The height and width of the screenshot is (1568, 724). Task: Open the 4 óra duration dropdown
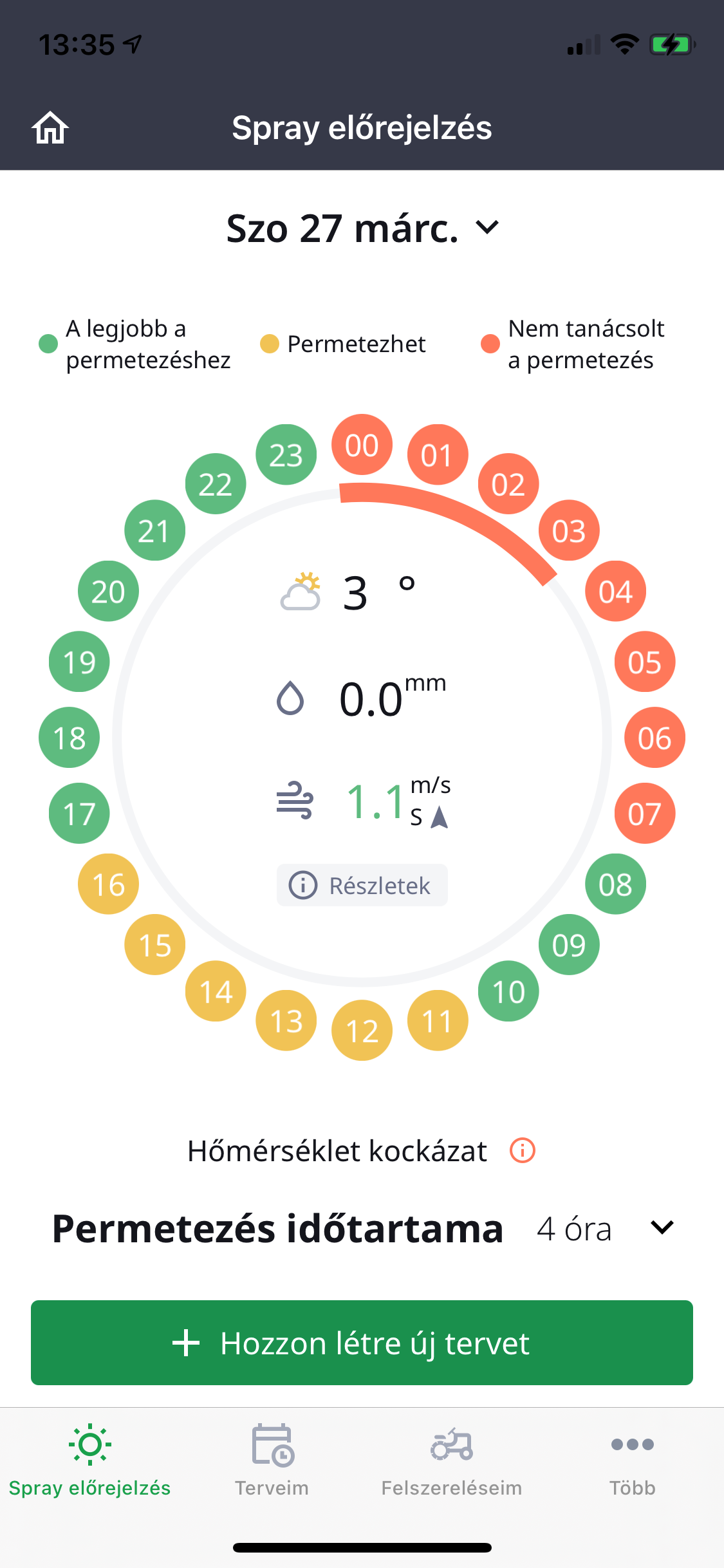605,1229
